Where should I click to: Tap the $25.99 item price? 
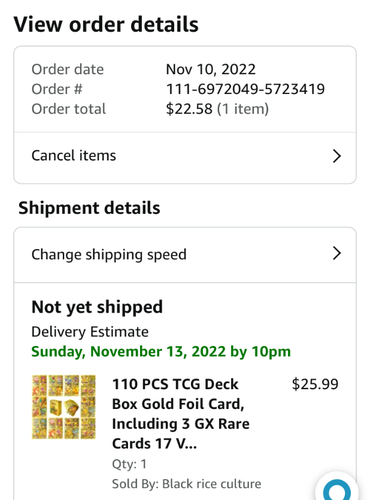click(315, 384)
